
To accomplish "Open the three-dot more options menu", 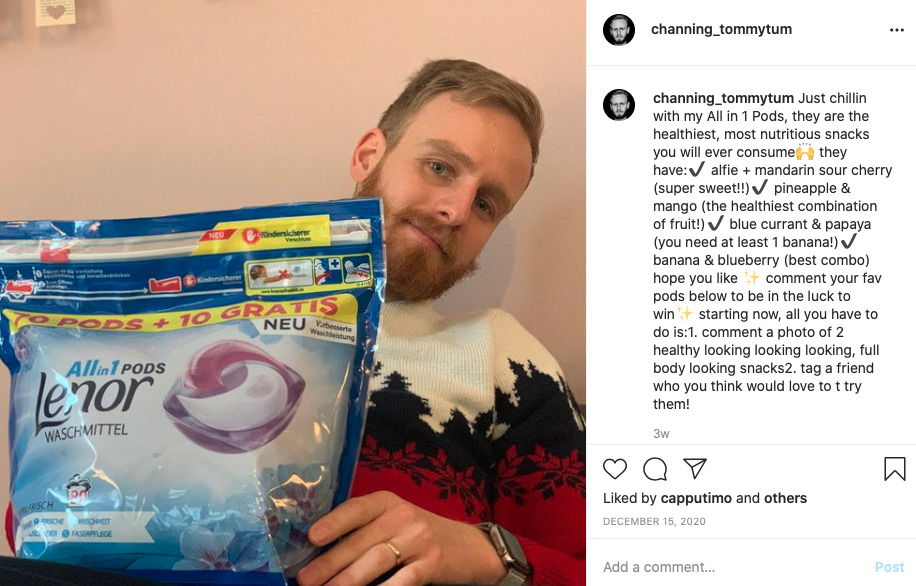I will (x=897, y=30).
